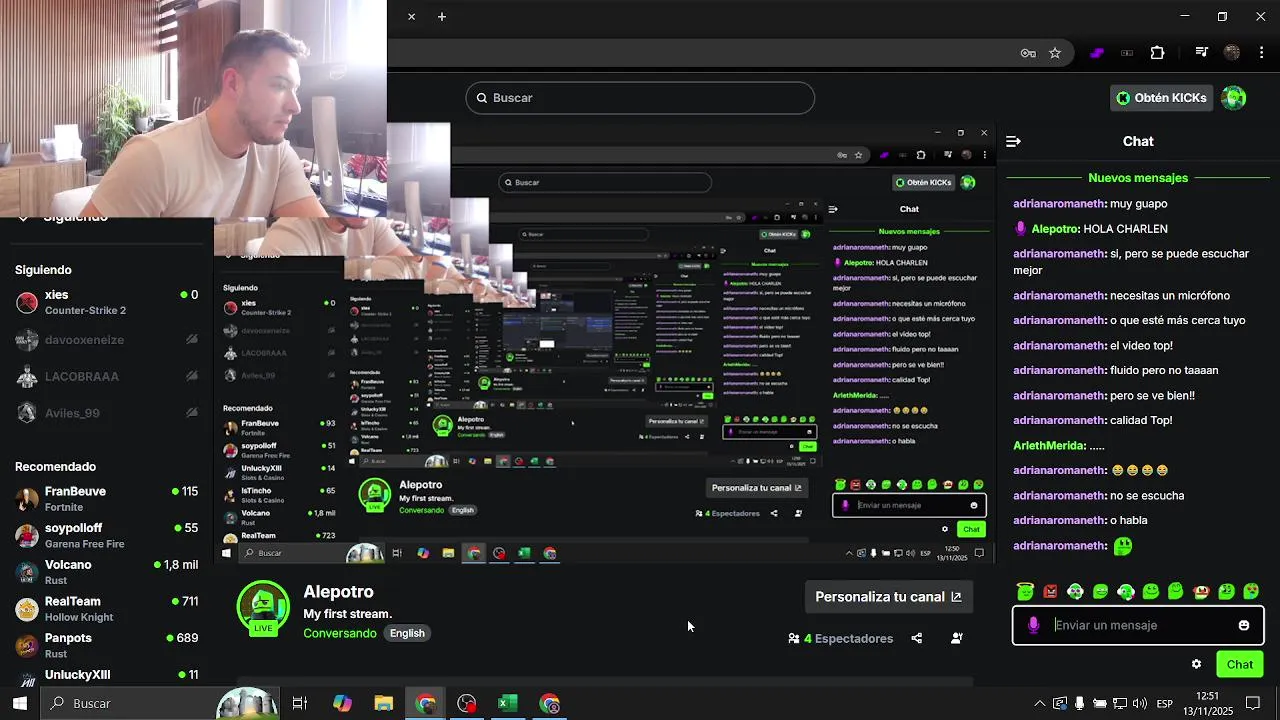Click Alepotro username in chat
This screenshot has width=1280, height=720.
[x=1054, y=229]
